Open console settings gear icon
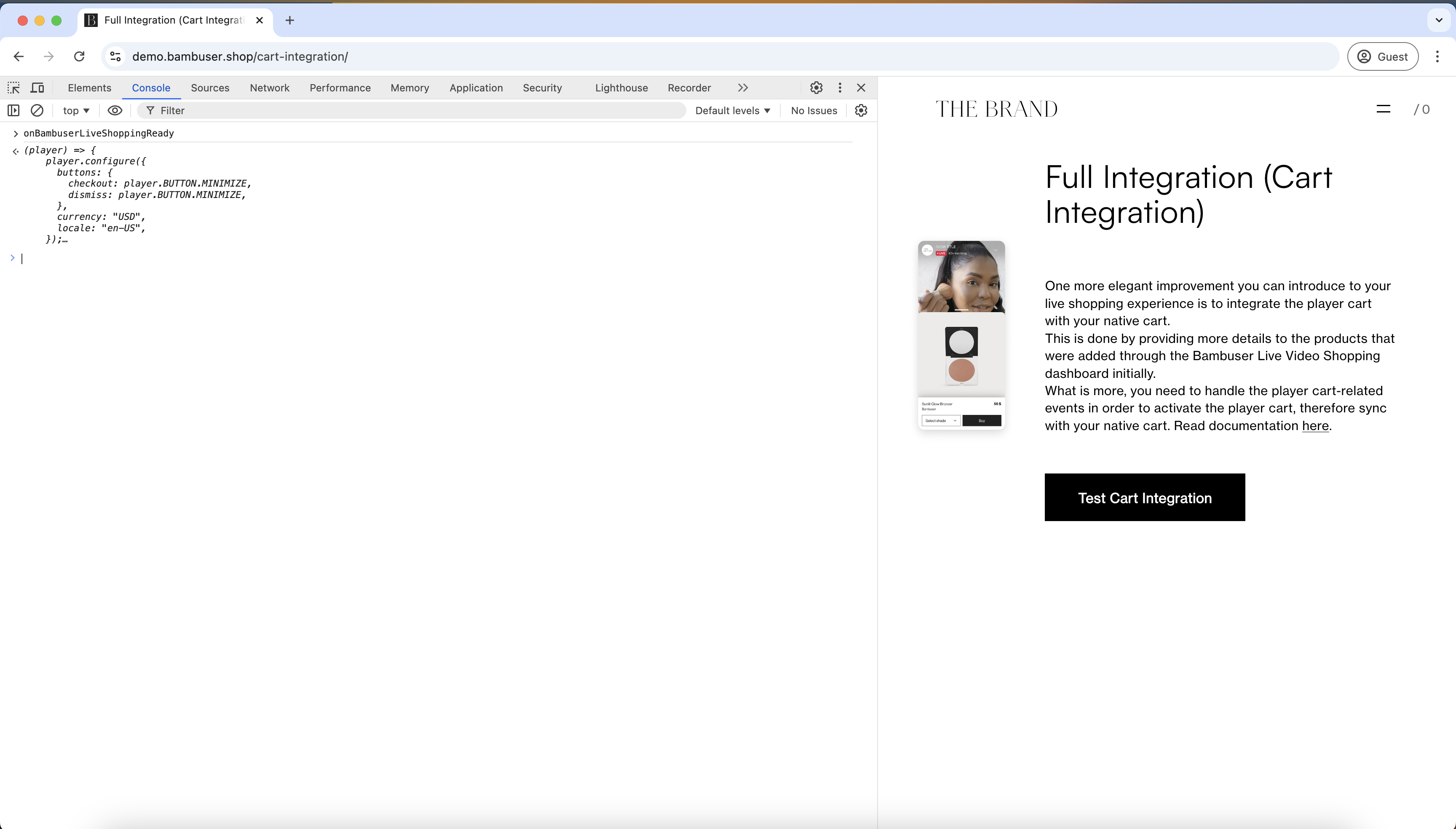1456x829 pixels. (860, 110)
